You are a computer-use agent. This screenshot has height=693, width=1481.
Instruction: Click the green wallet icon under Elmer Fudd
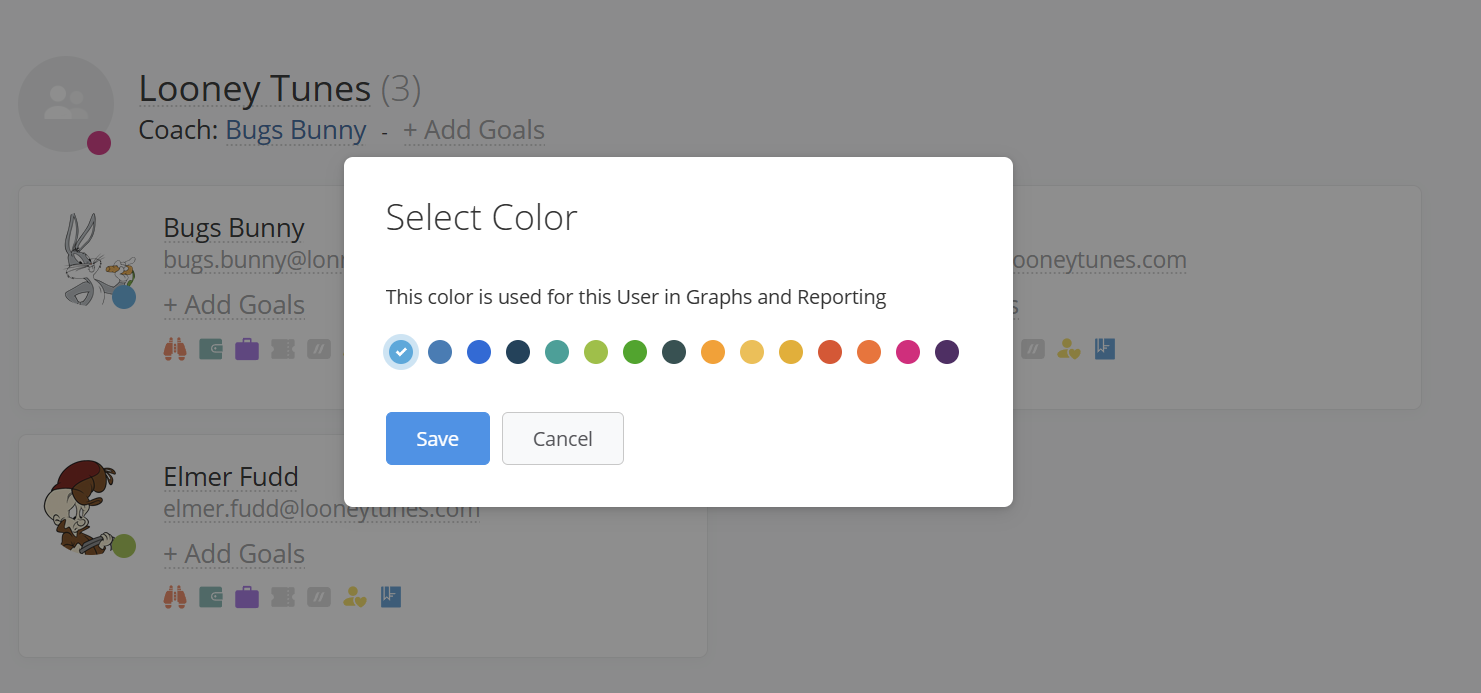coord(211,597)
